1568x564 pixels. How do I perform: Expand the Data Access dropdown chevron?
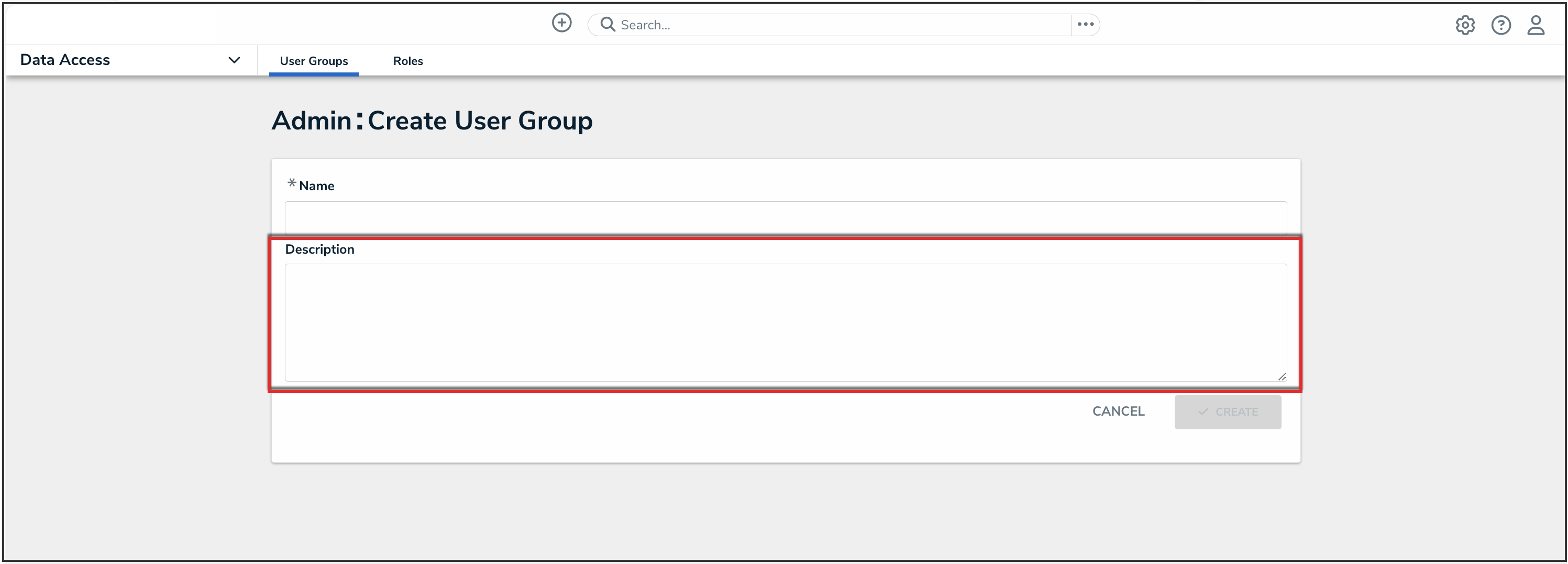(234, 60)
